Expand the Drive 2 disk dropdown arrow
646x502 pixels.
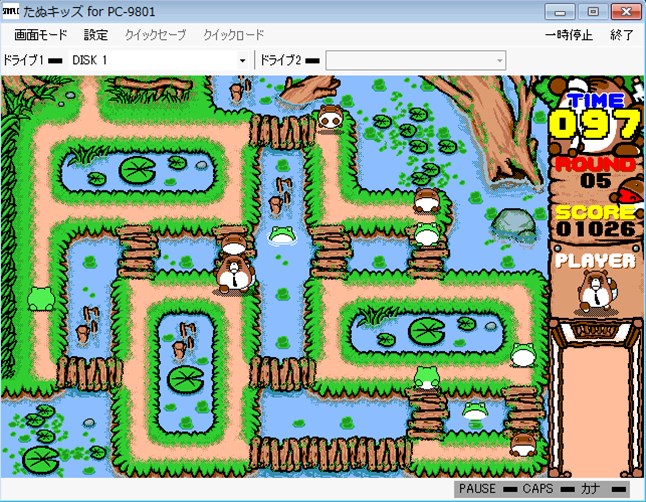(499, 61)
